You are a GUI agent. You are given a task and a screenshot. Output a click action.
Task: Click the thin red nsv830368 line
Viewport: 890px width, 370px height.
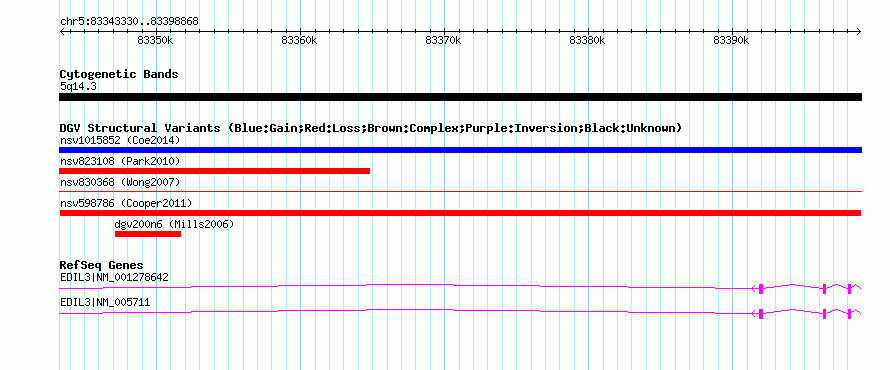460,192
